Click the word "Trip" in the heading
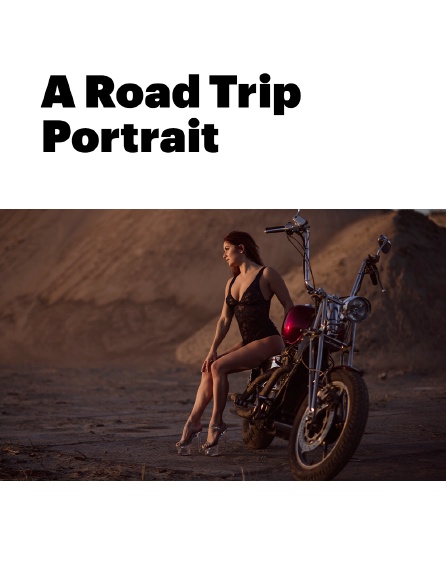Screen dimensions: 446x588 pos(255,94)
